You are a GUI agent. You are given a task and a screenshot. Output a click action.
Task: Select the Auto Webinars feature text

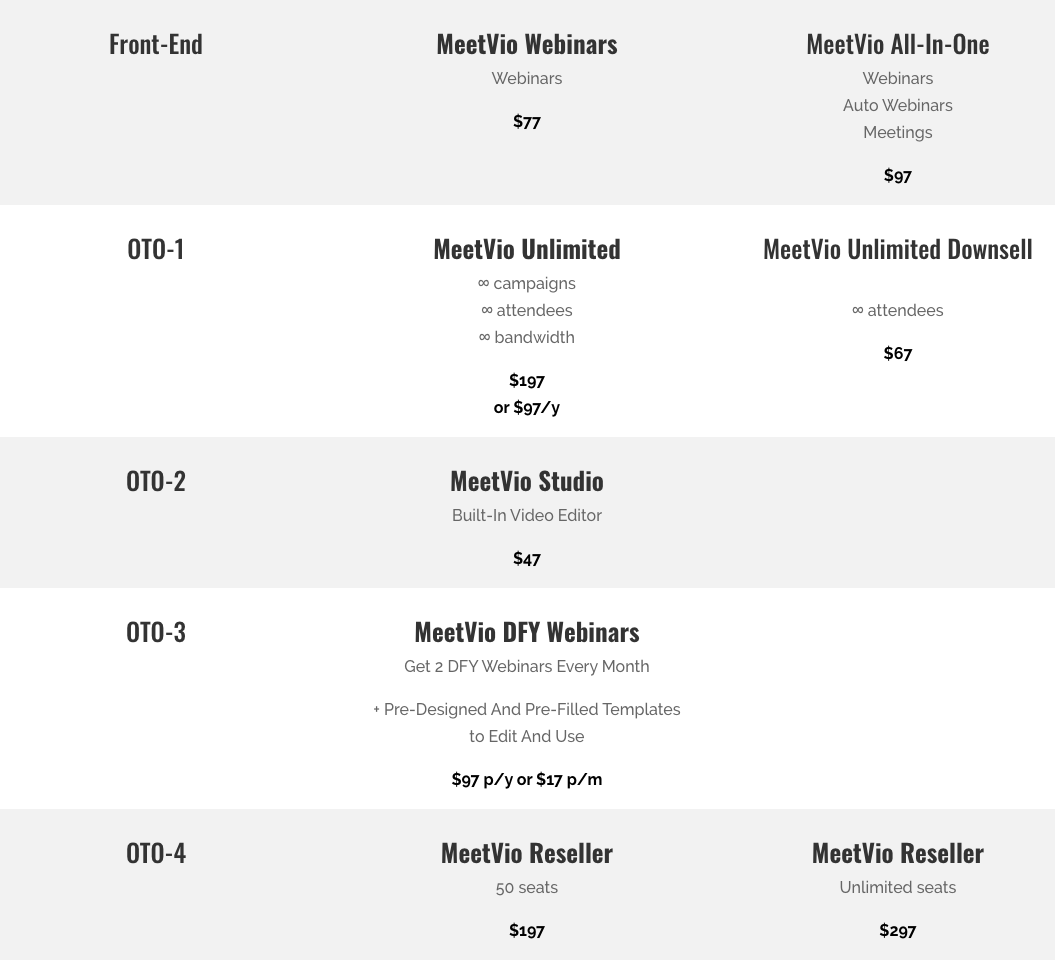coord(897,106)
